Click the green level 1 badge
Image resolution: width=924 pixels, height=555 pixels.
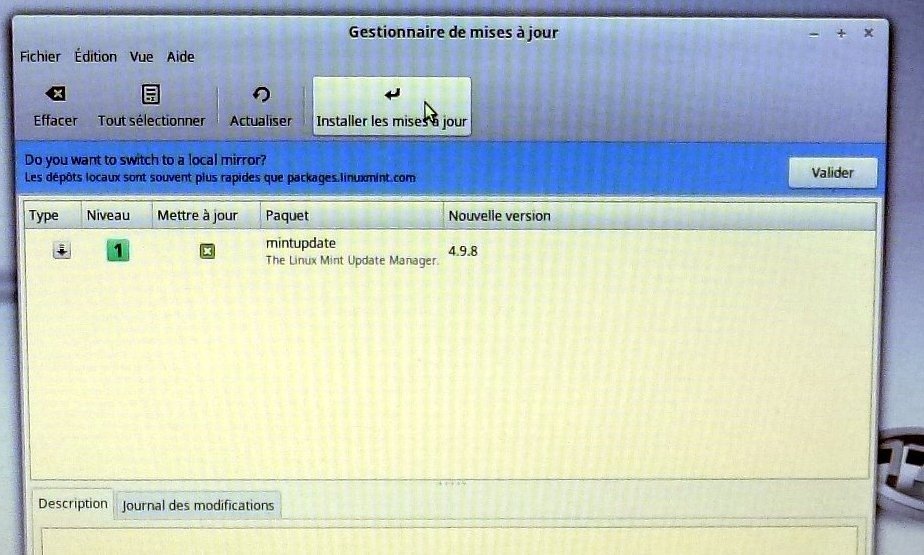tap(118, 251)
